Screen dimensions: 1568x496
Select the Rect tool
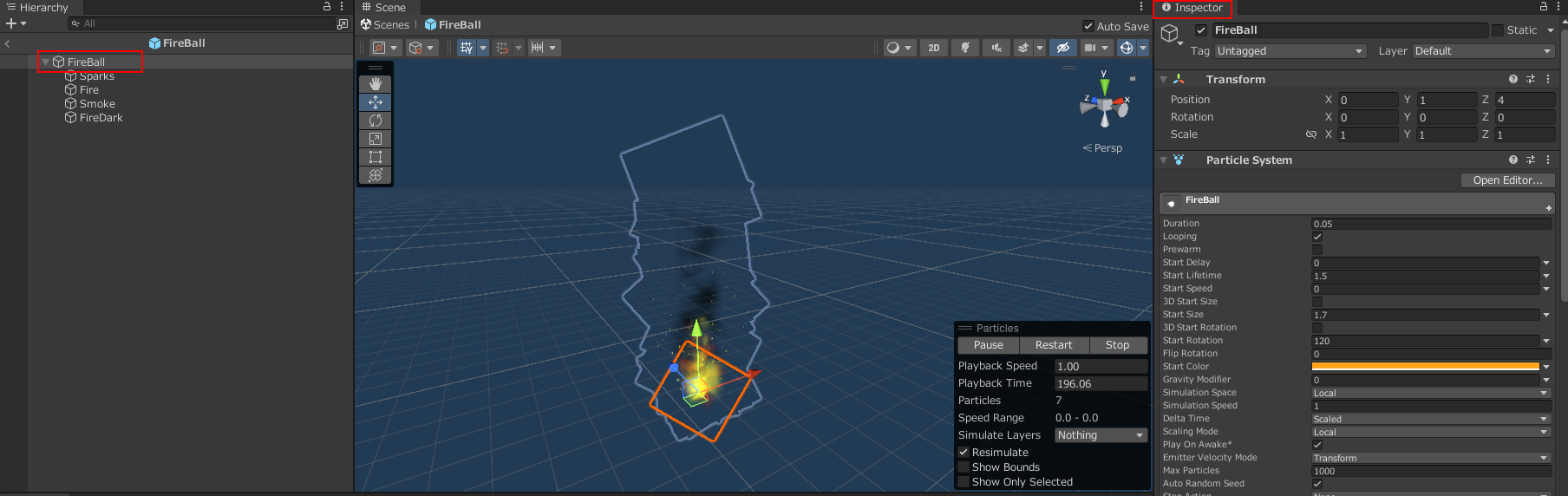(x=375, y=157)
